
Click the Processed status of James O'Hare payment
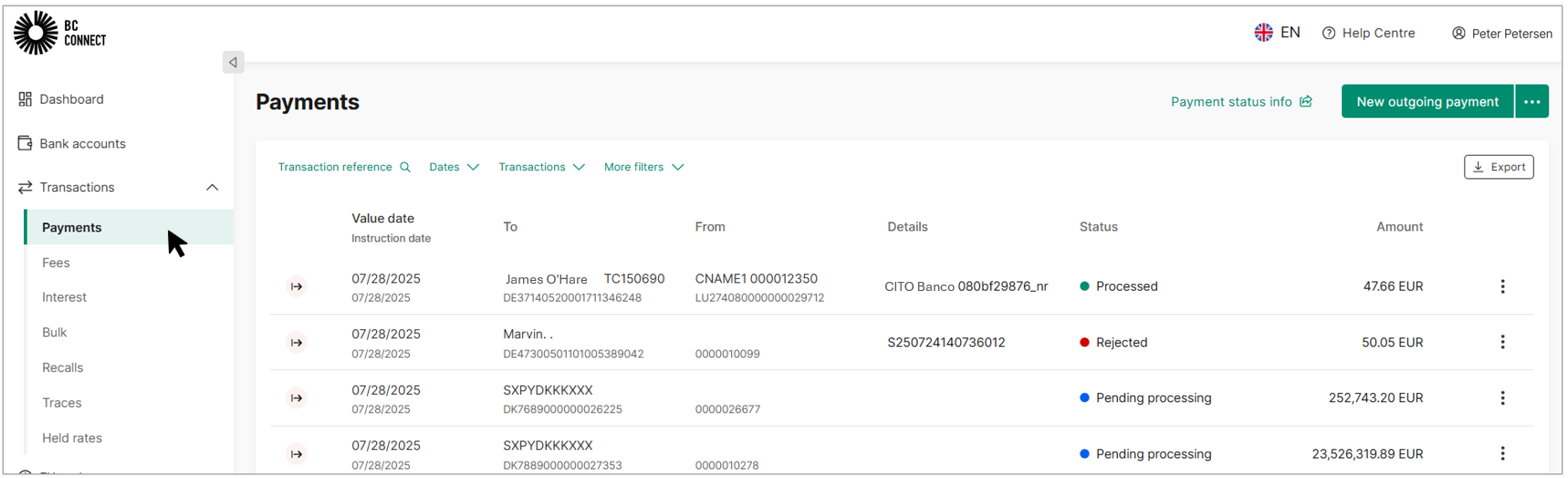[1118, 286]
